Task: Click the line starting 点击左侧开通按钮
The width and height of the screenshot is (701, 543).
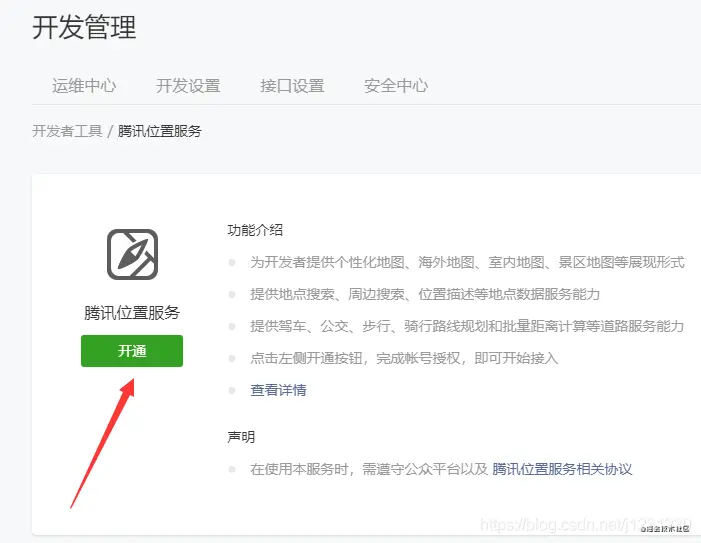Action: click(x=404, y=358)
